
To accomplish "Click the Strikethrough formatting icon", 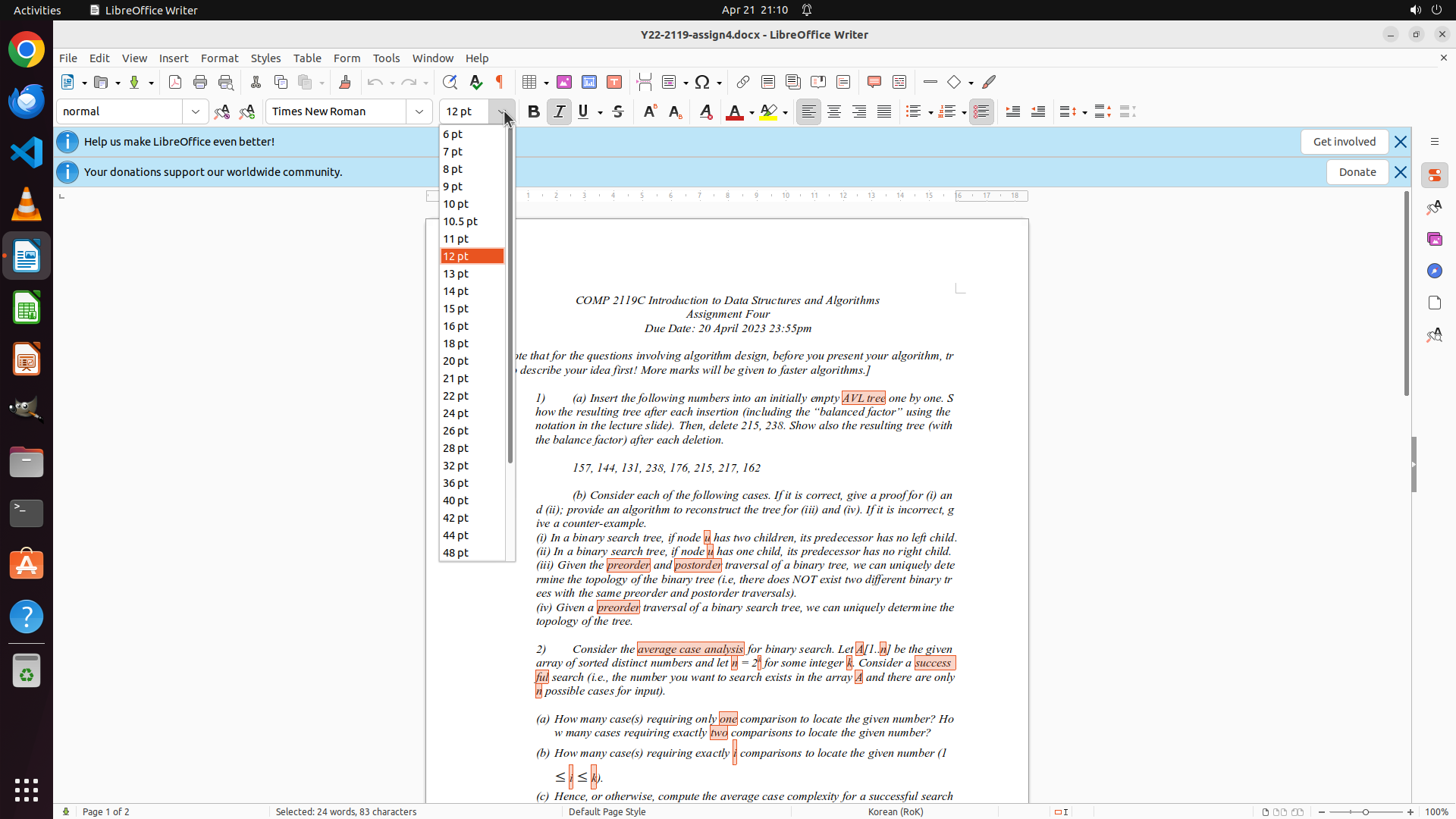I will [618, 111].
